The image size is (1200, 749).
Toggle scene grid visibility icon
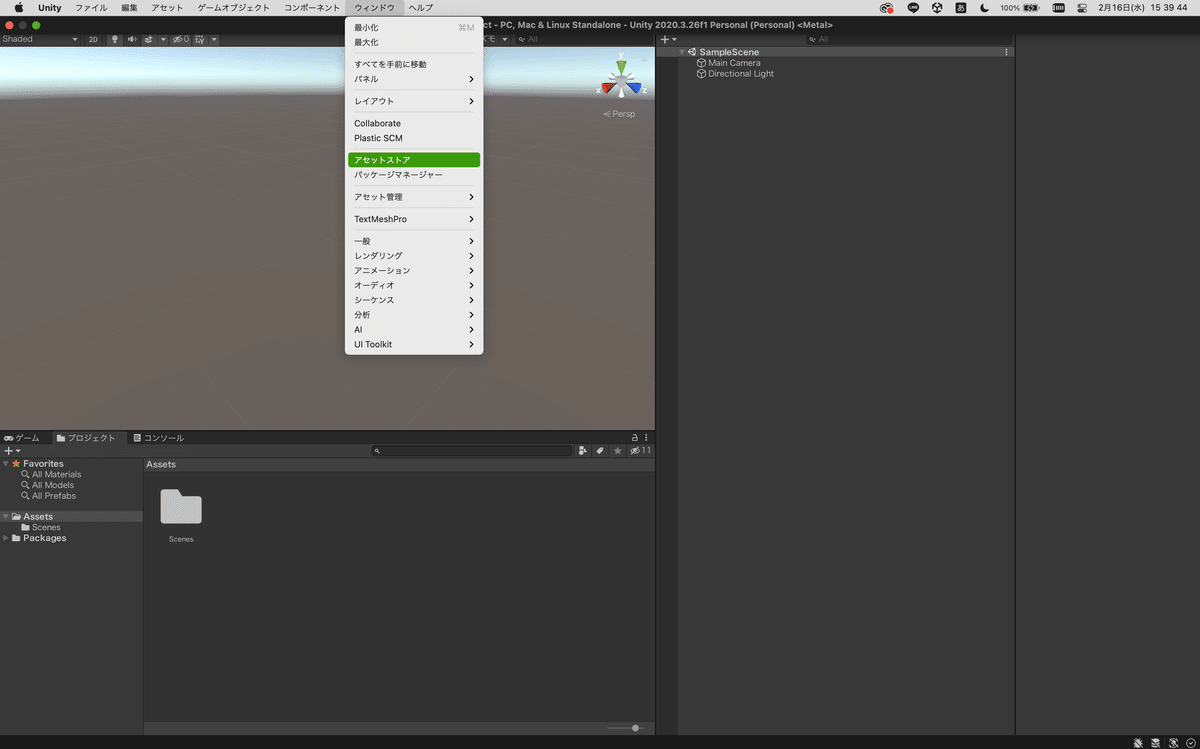click(x=200, y=39)
